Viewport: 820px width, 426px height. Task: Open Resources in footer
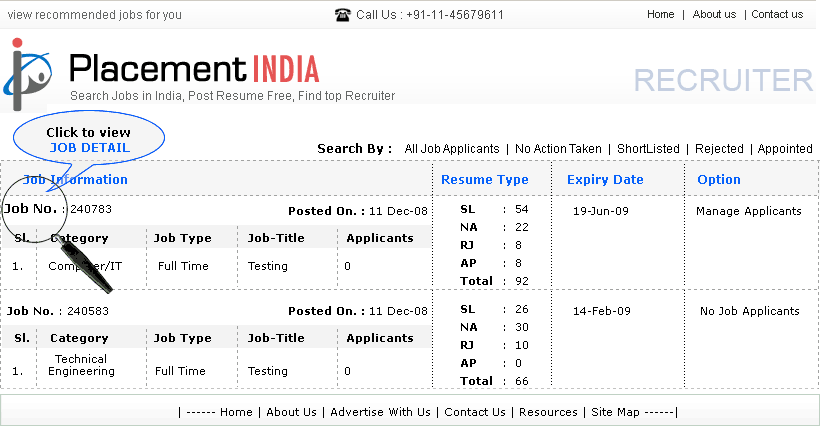click(x=548, y=412)
